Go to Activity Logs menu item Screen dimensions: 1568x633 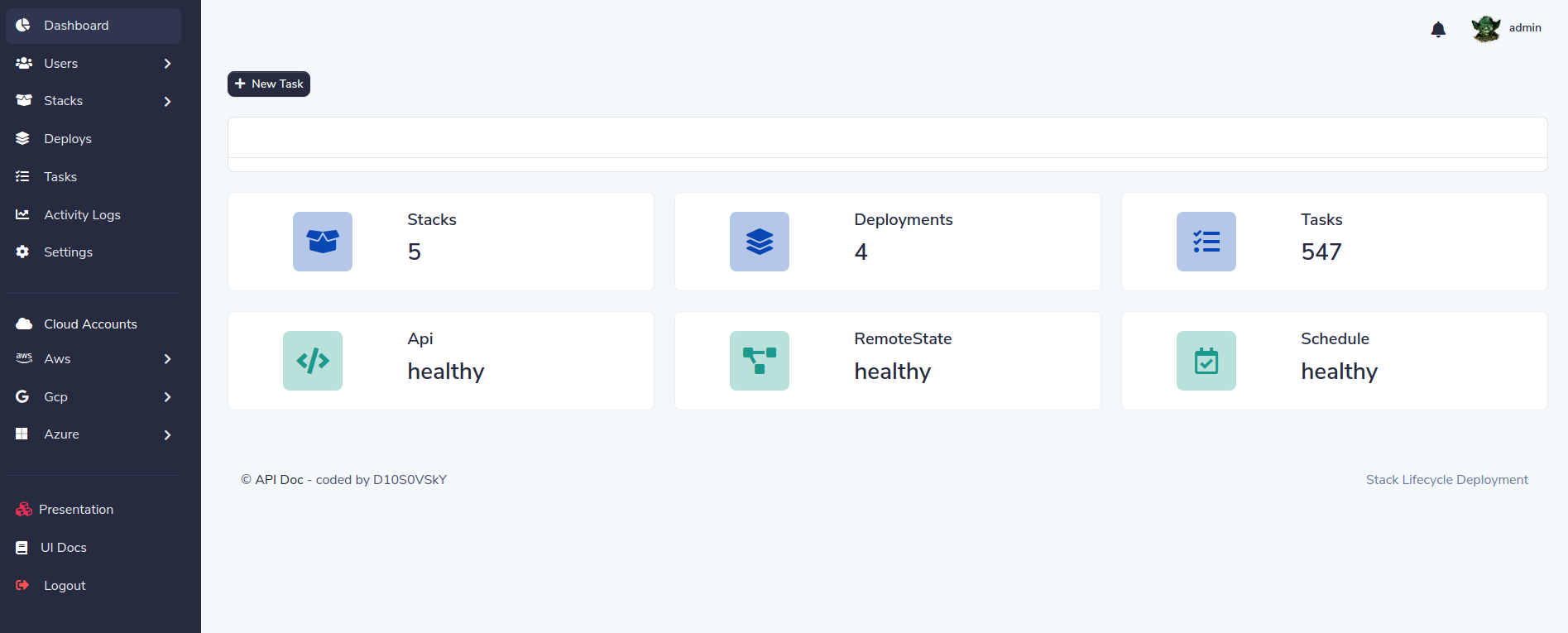(82, 215)
